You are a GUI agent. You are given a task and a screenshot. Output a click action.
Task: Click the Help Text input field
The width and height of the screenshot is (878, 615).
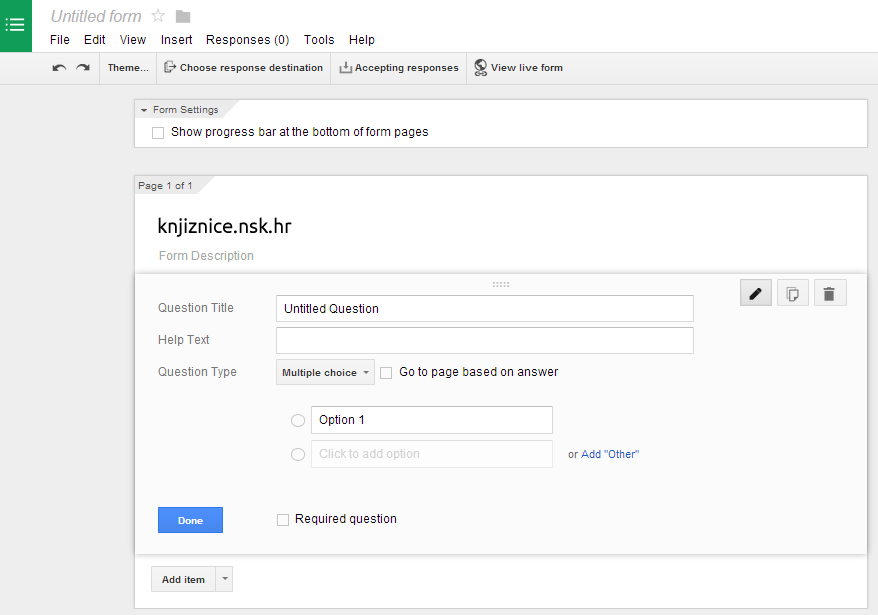(484, 341)
